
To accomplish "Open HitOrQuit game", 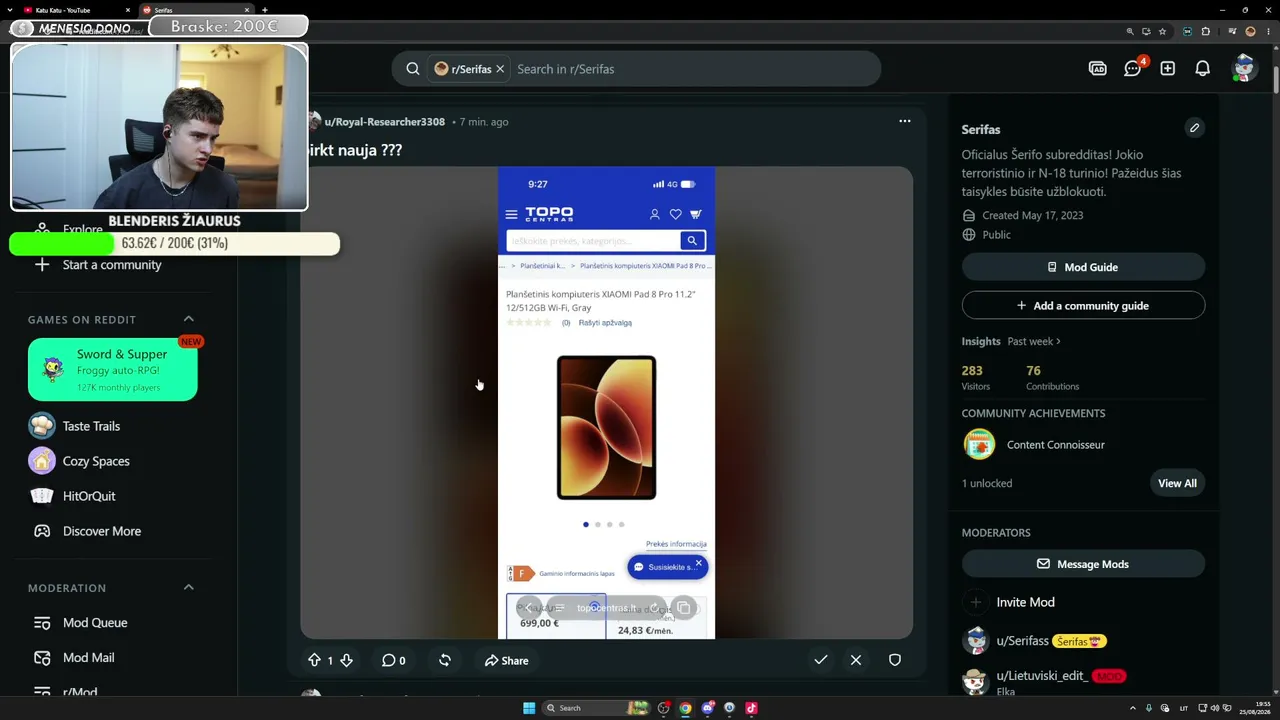I will point(89,496).
